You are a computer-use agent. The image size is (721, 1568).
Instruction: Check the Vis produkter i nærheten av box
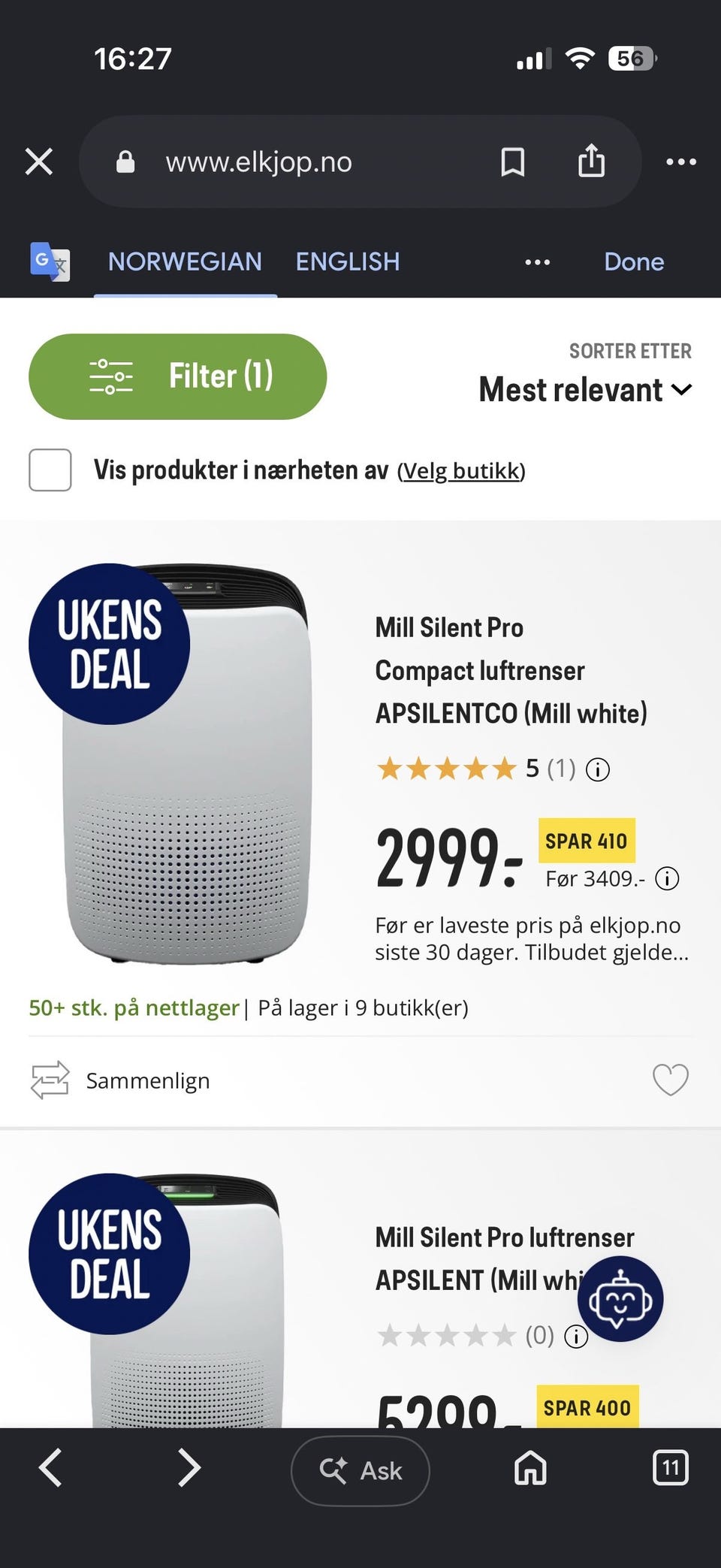[x=50, y=470]
